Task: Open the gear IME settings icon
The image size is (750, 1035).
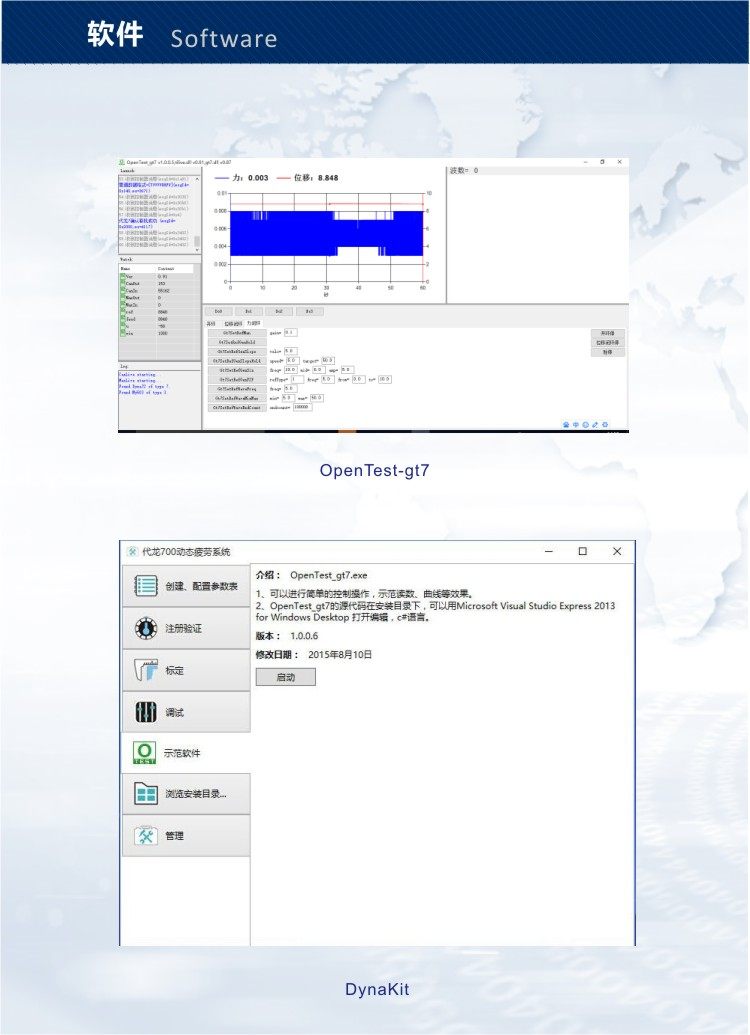Action: [605, 424]
